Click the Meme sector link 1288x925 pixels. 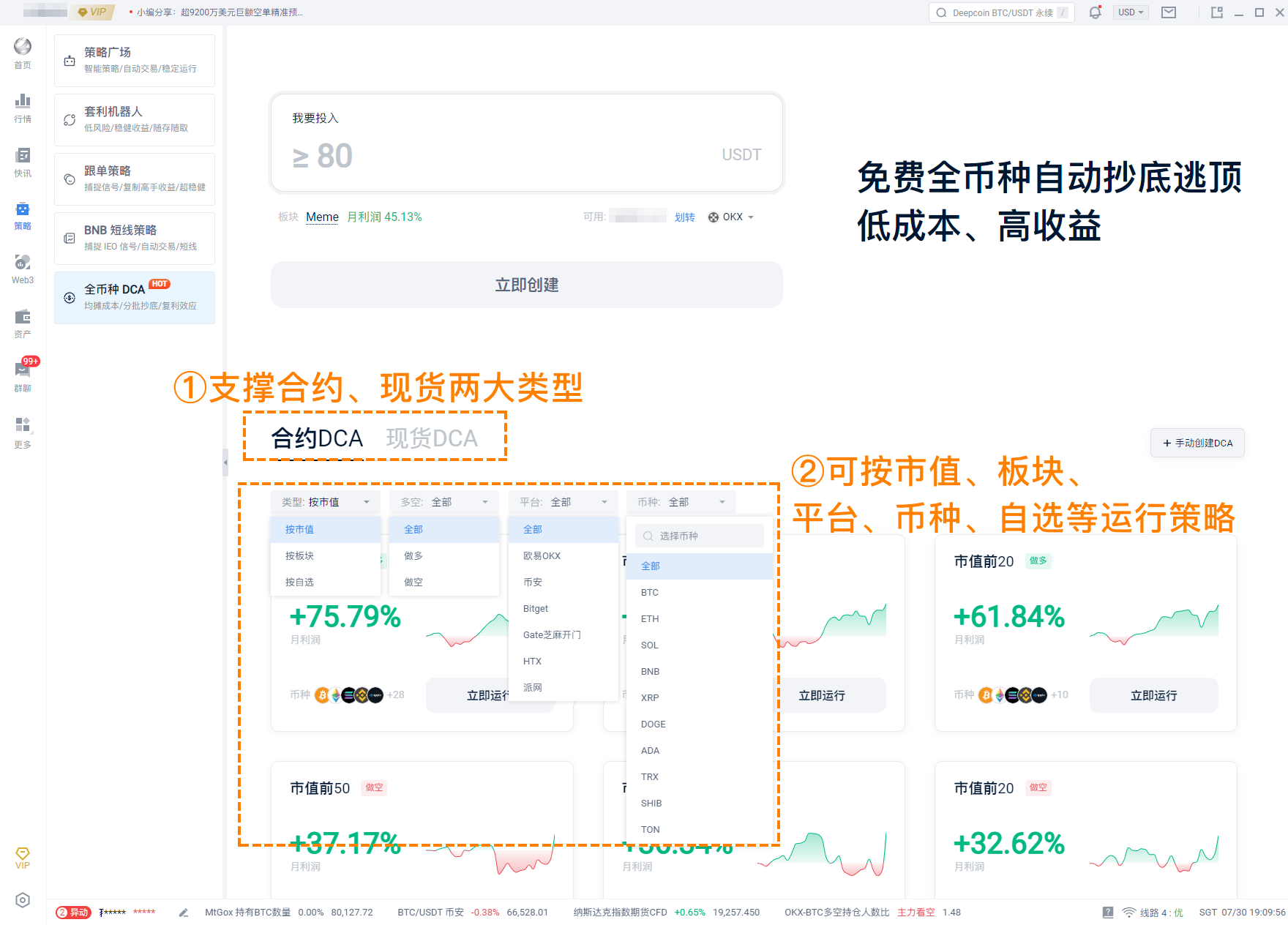click(322, 217)
